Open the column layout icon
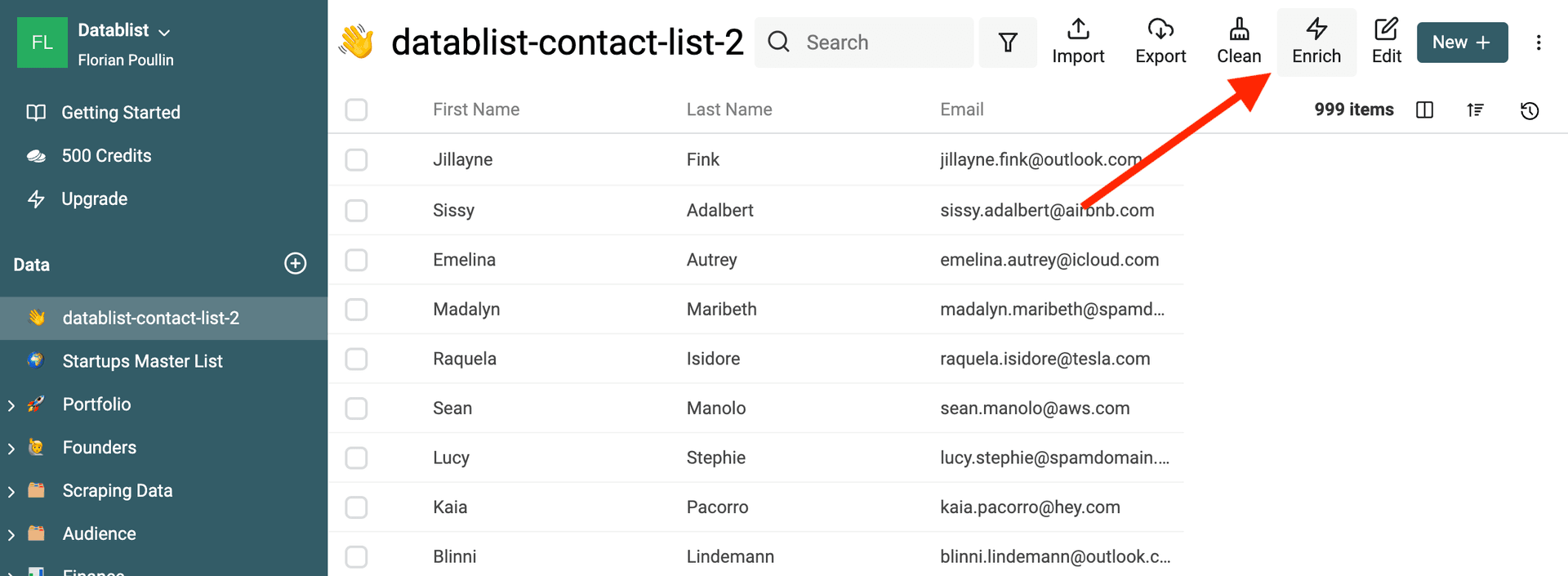This screenshot has width=1568, height=576. (1424, 110)
